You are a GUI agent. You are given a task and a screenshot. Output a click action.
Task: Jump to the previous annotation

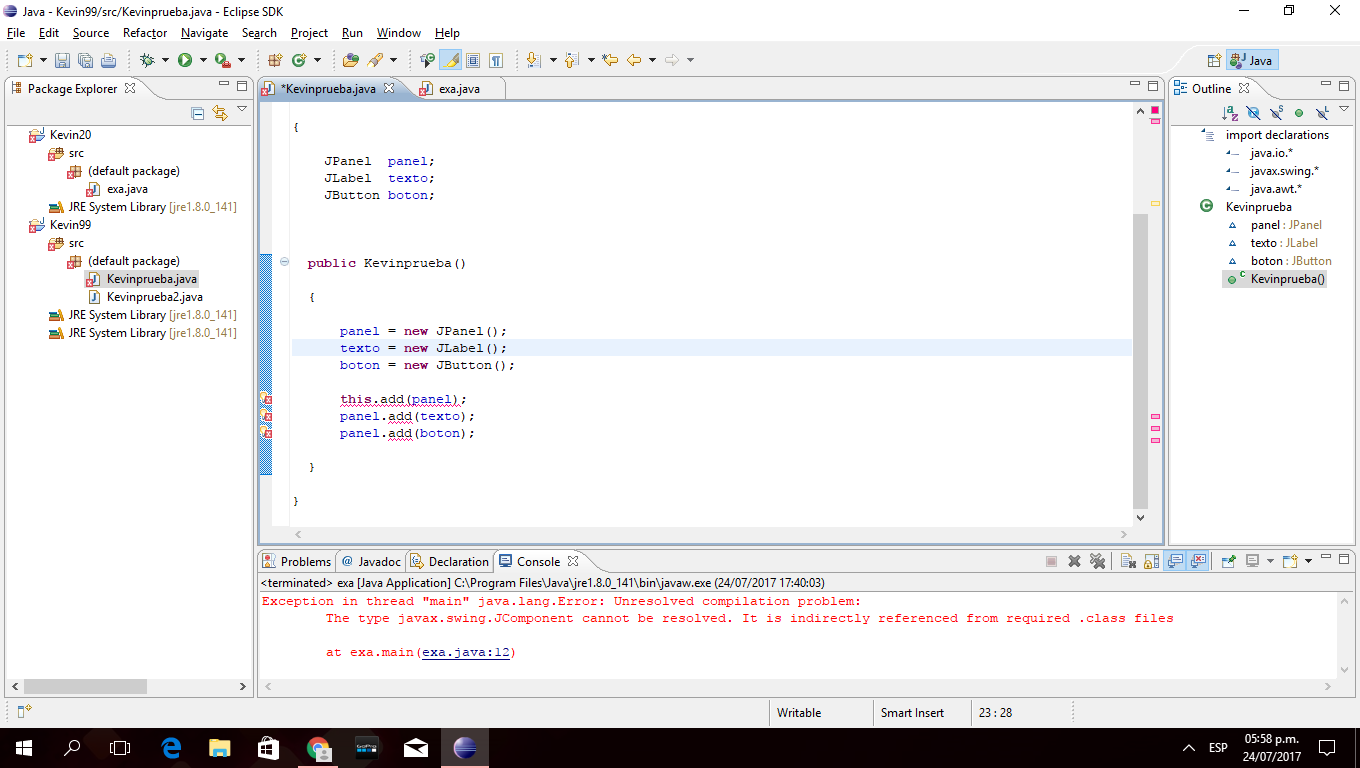(571, 60)
